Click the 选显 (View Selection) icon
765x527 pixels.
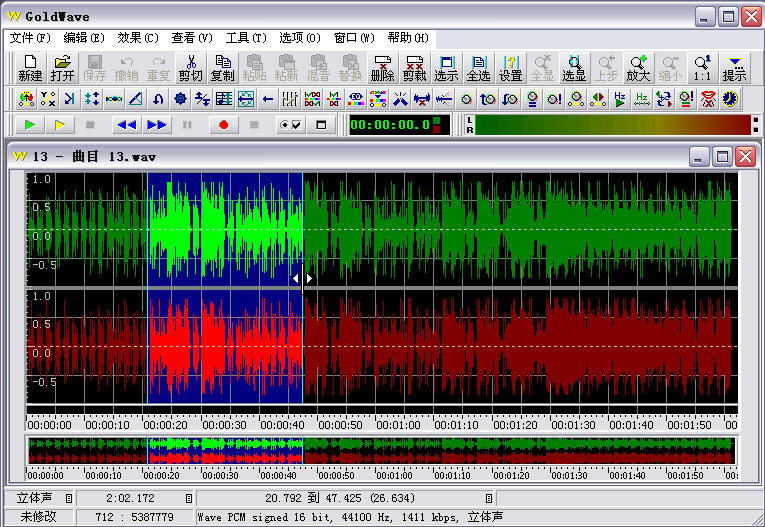pyautogui.click(x=574, y=67)
